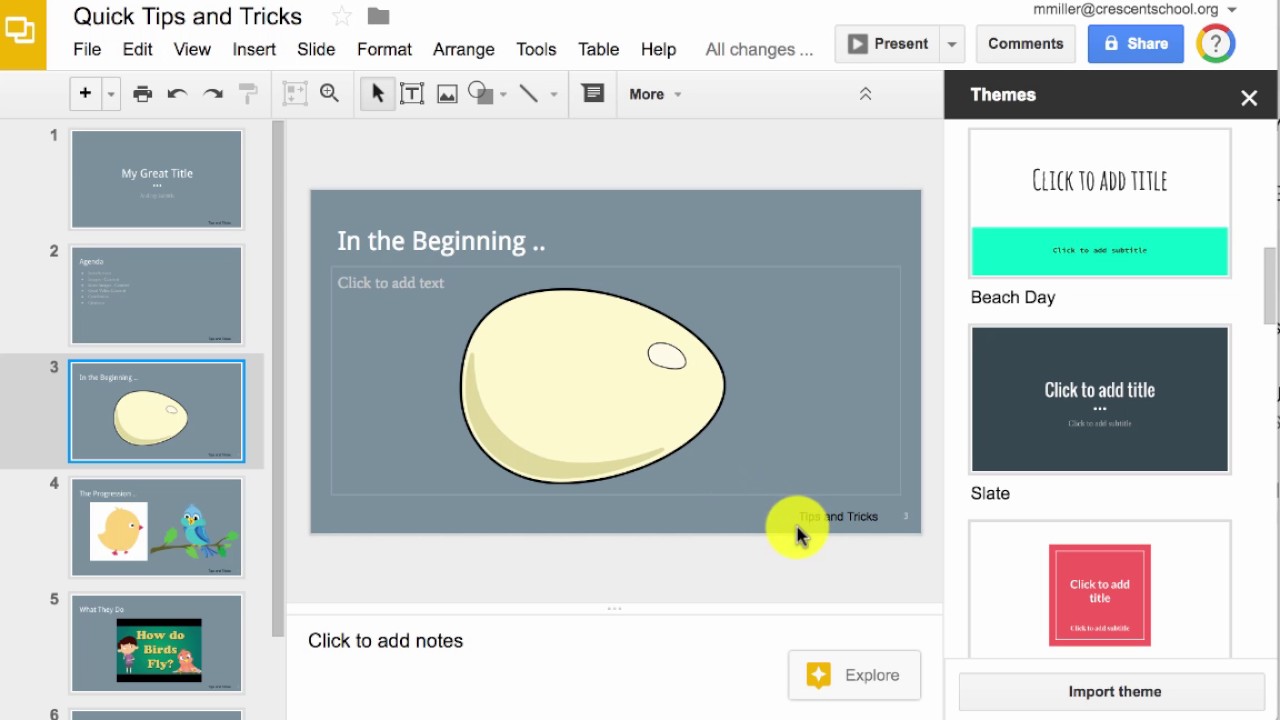The height and width of the screenshot is (720, 1280).
Task: Open the account email dropdown
Action: click(1135, 9)
